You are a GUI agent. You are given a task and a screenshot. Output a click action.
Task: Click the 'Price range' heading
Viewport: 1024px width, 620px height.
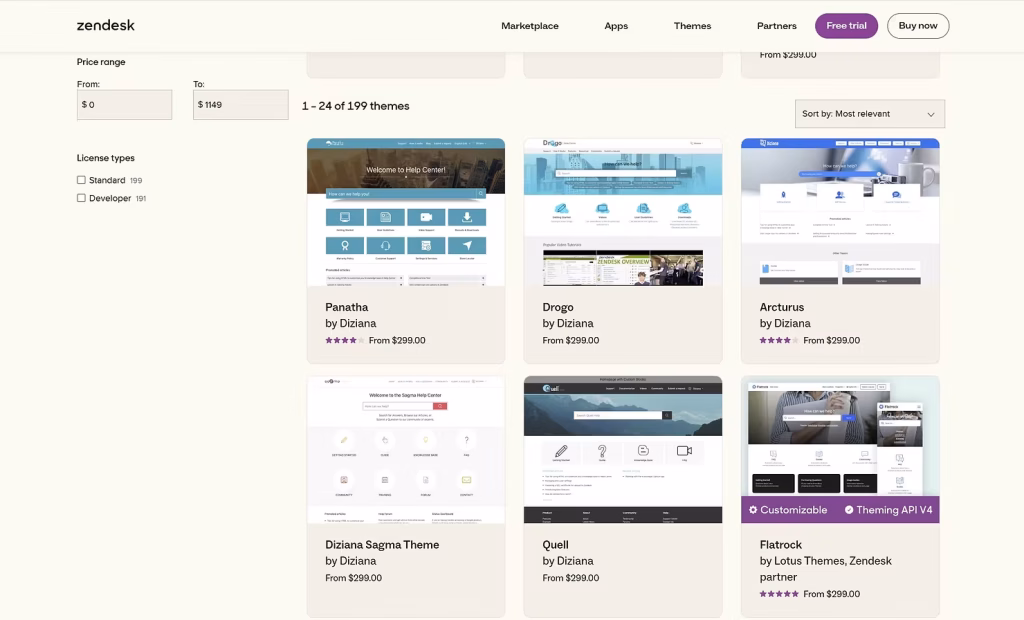[x=101, y=62]
